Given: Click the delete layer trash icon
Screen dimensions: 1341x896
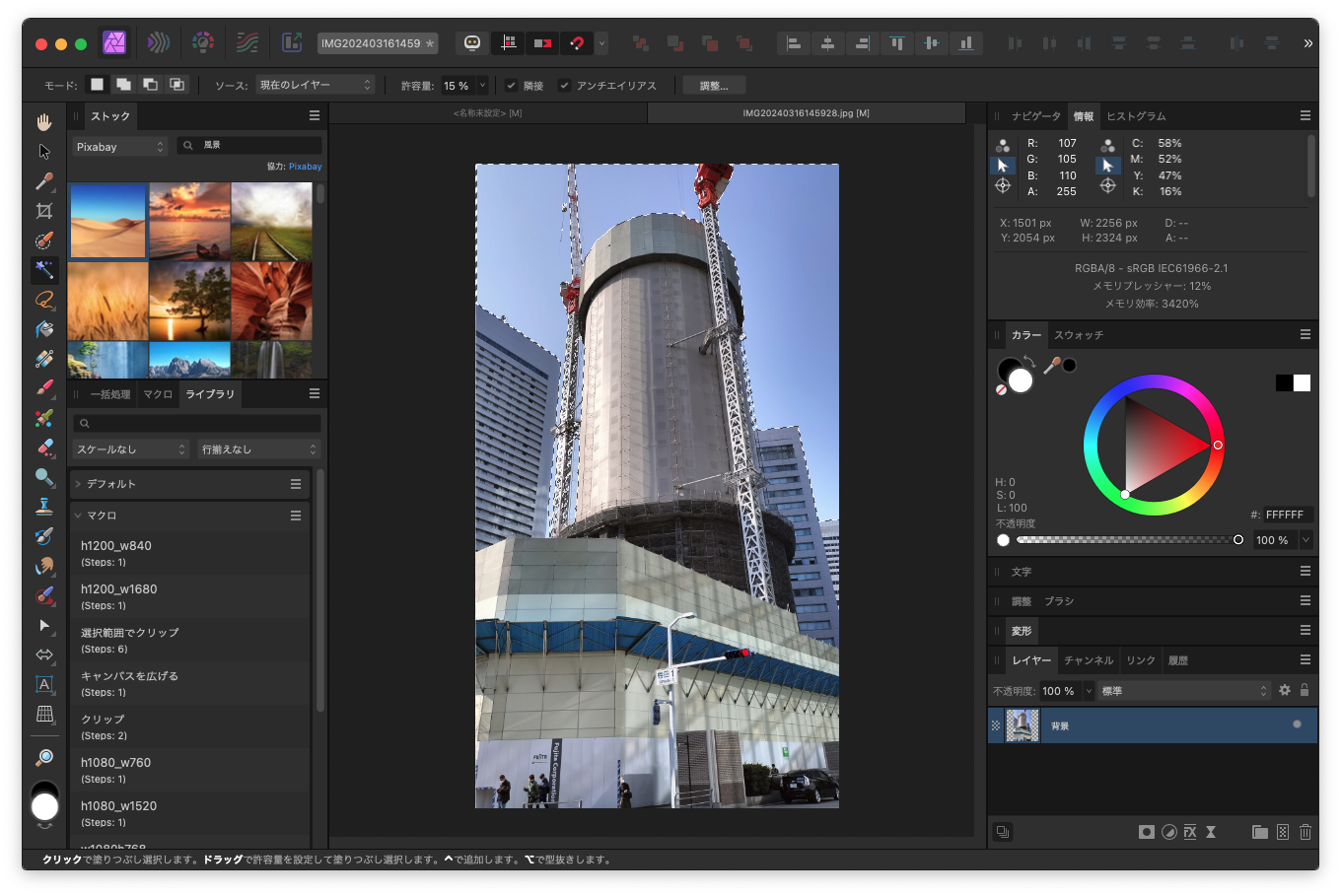Looking at the screenshot, I should tap(1305, 832).
